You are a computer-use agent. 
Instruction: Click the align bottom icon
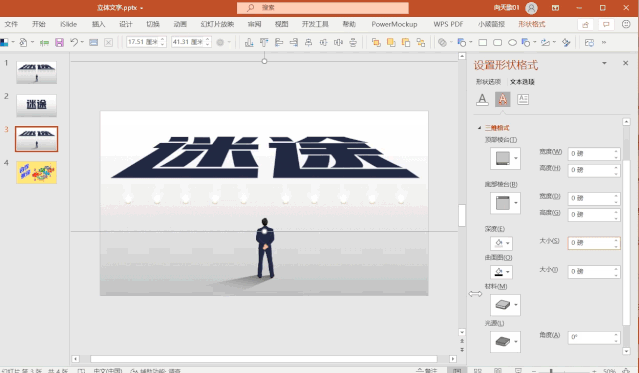tap(249, 42)
